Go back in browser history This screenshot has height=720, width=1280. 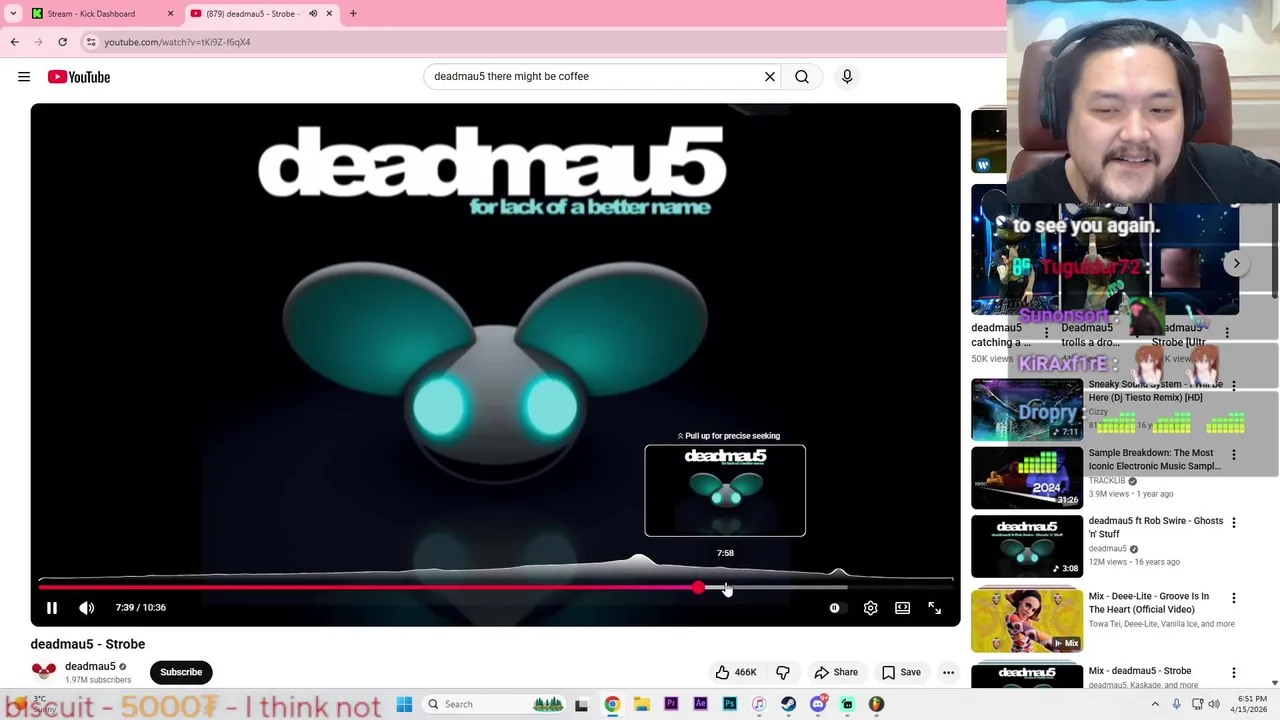pos(14,42)
